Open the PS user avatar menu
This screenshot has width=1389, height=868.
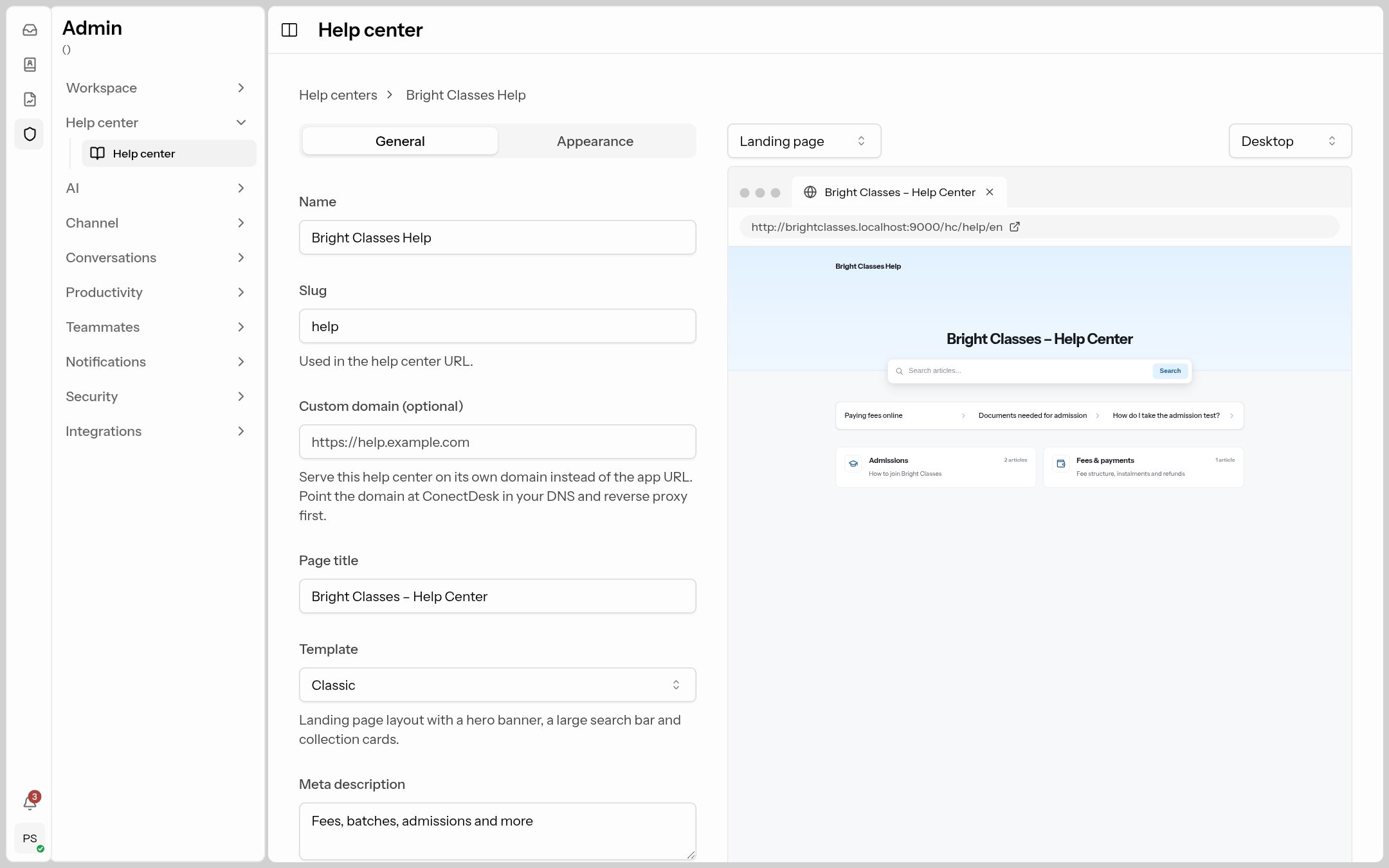(30, 838)
